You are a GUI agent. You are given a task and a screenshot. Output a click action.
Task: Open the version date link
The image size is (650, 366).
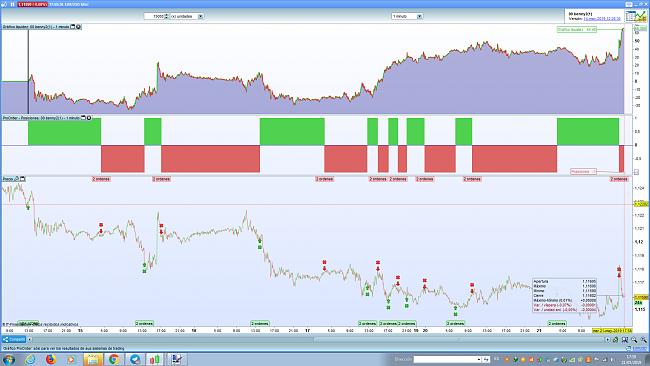tap(602, 19)
